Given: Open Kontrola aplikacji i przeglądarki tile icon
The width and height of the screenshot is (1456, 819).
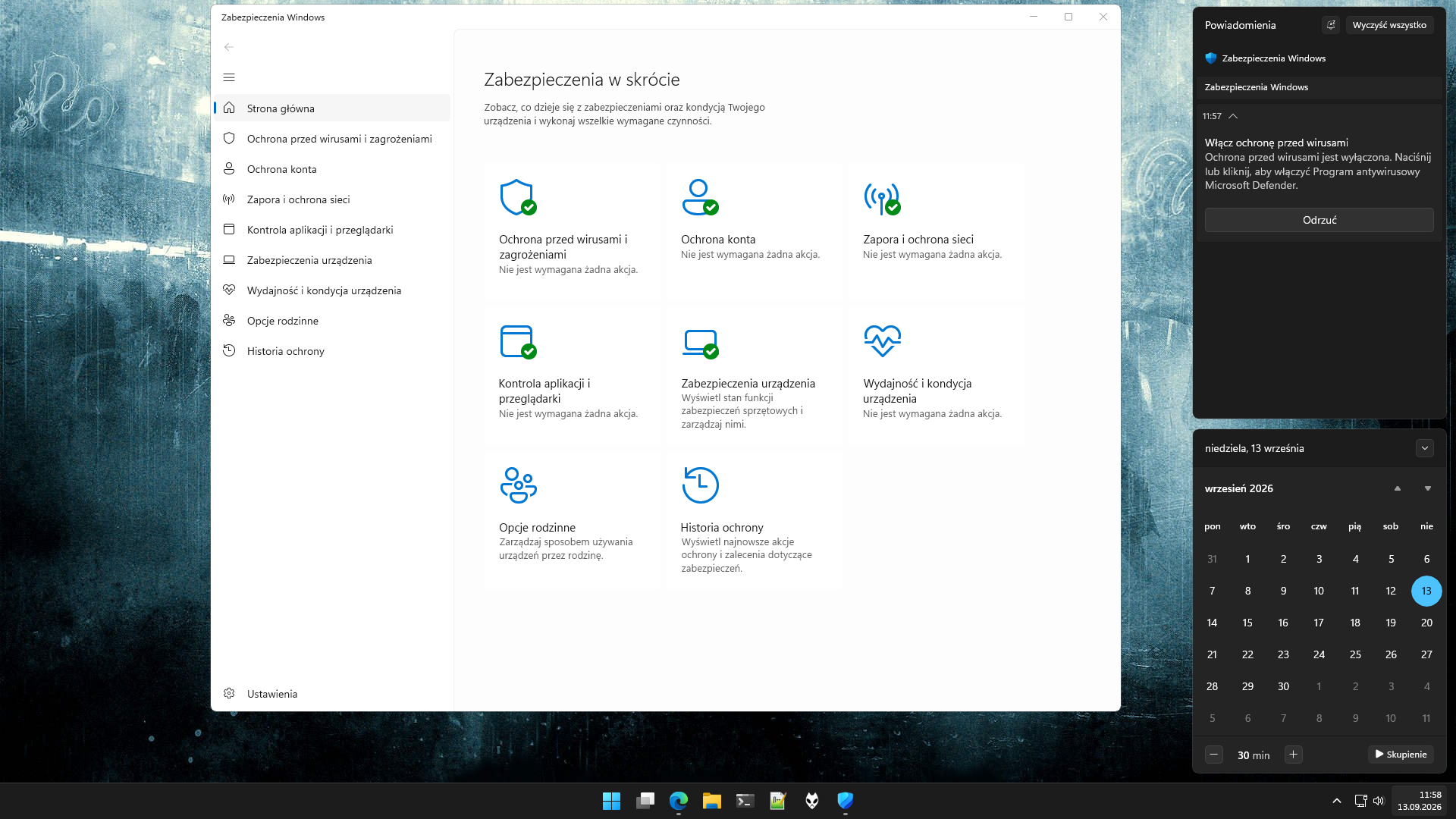Looking at the screenshot, I should coord(518,341).
